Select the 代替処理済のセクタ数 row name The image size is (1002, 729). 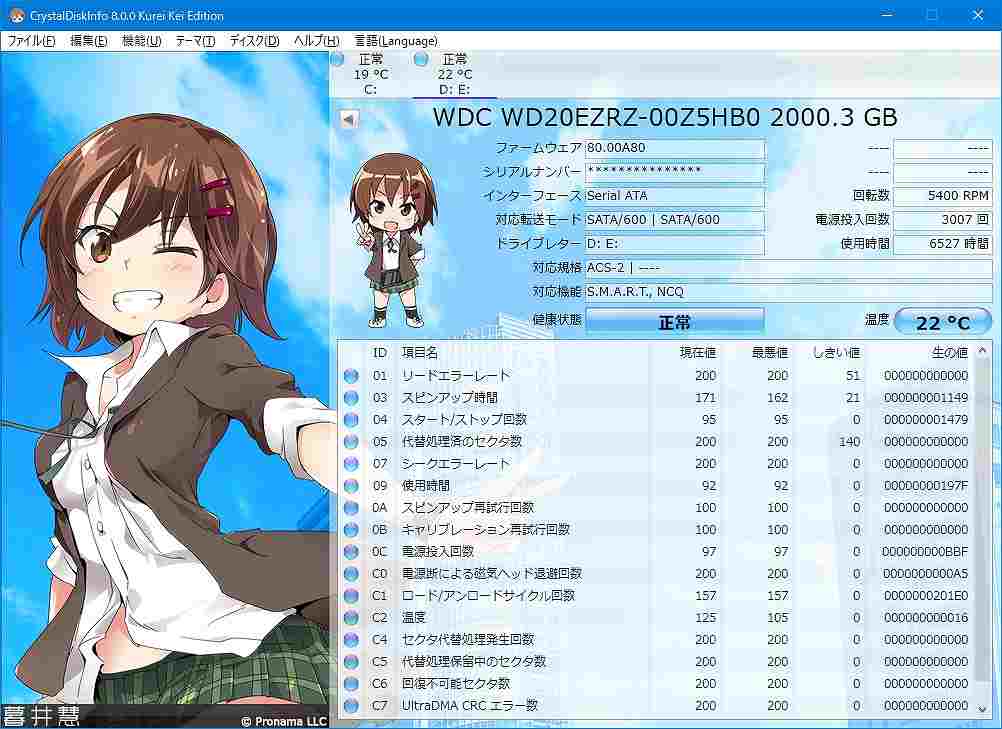point(461,441)
